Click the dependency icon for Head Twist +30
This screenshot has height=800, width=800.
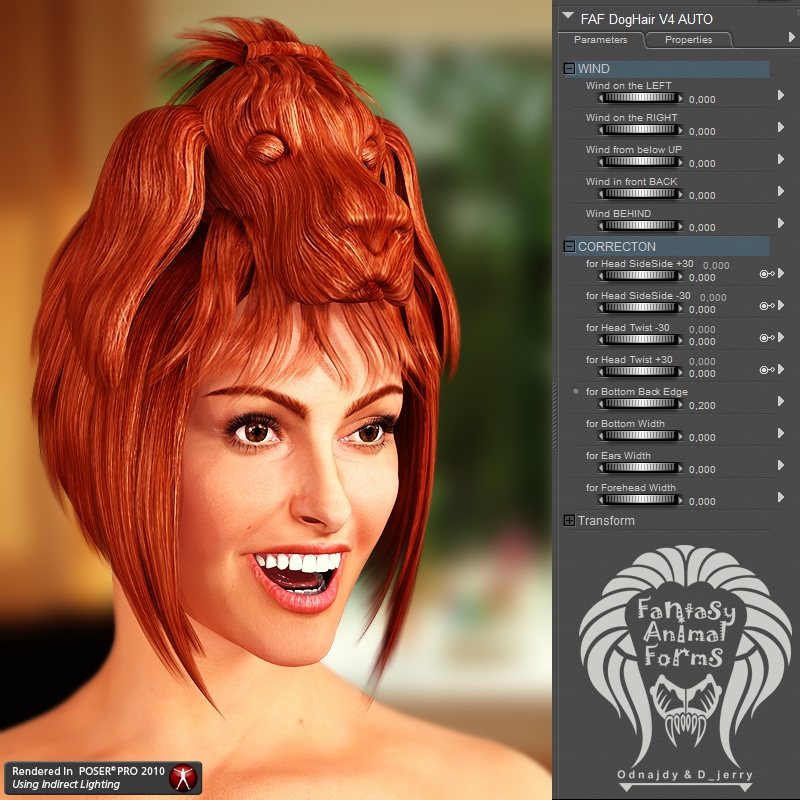(x=767, y=370)
